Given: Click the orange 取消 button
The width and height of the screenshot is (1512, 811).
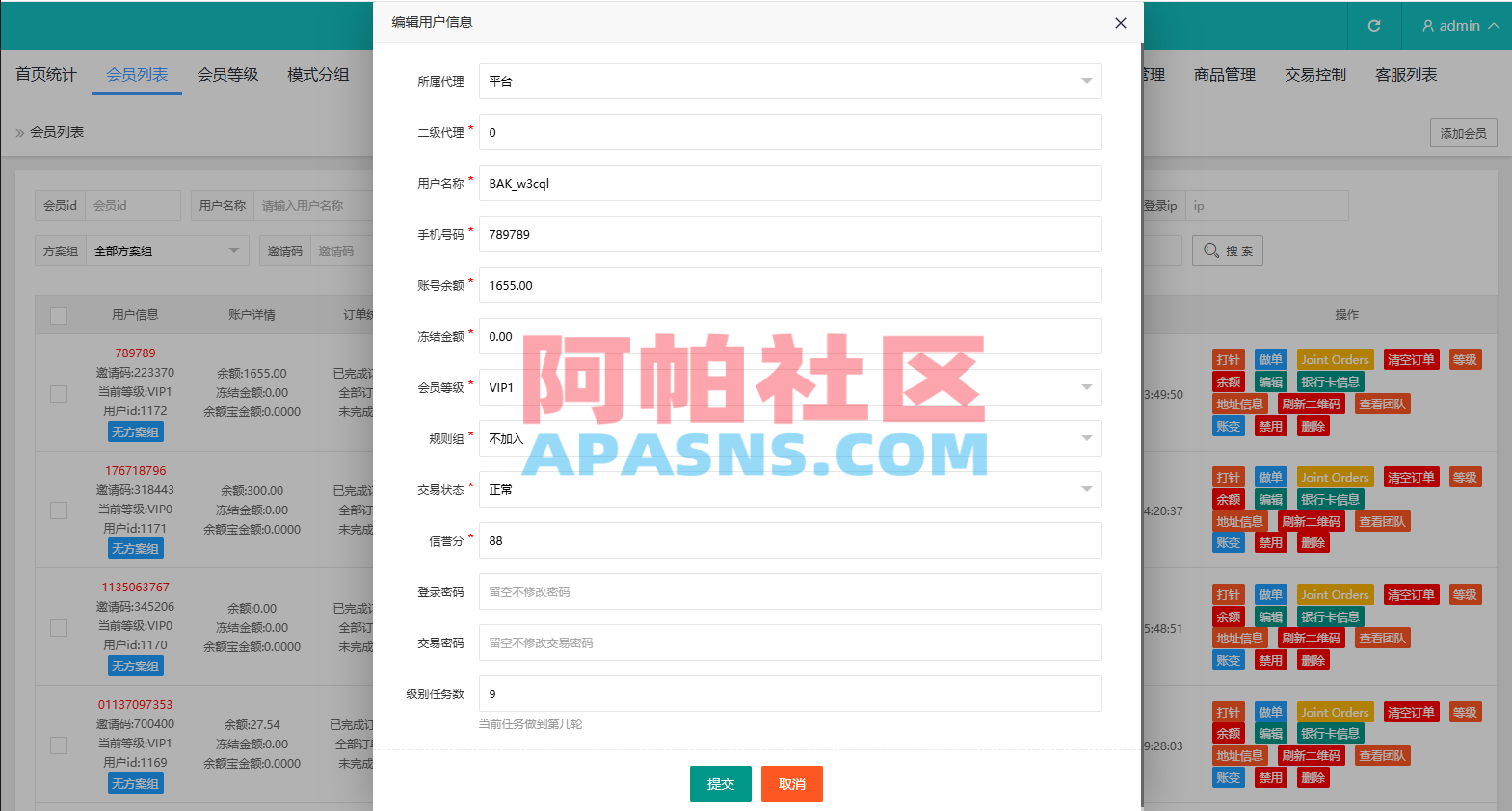Looking at the screenshot, I should click(792, 784).
